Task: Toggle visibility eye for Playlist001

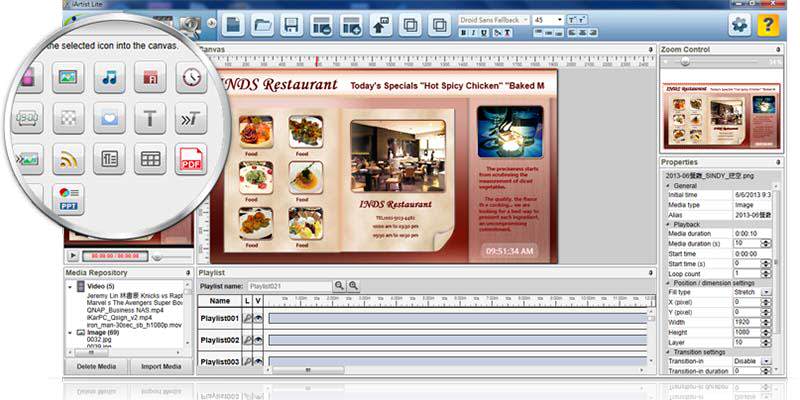Action: point(258,318)
